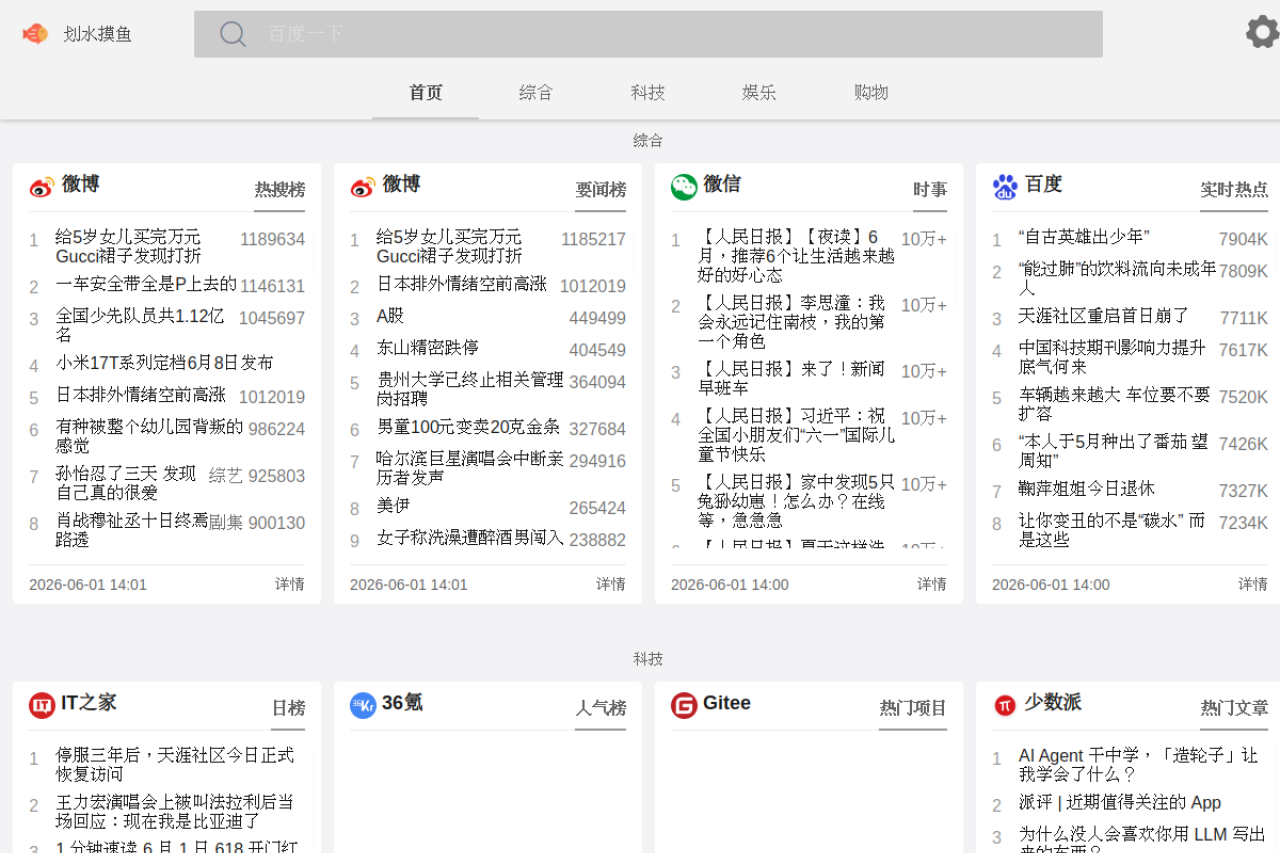
Task: Open 美伊 item in 要闻榜
Action: tap(393, 506)
